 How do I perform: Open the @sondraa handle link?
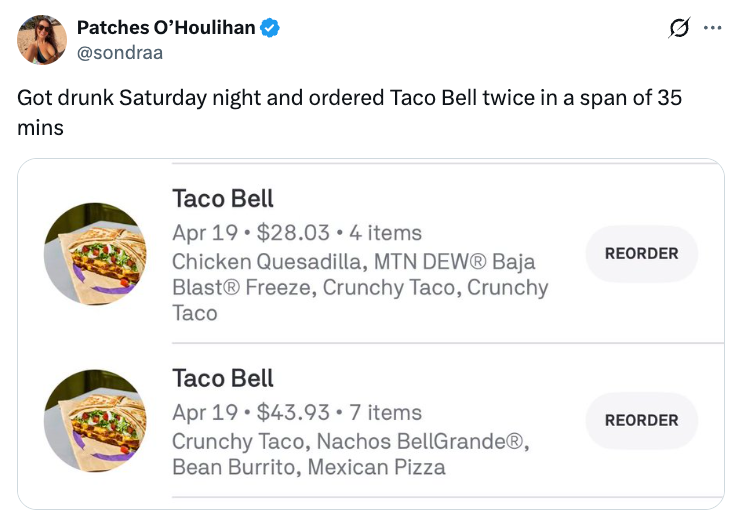120,52
